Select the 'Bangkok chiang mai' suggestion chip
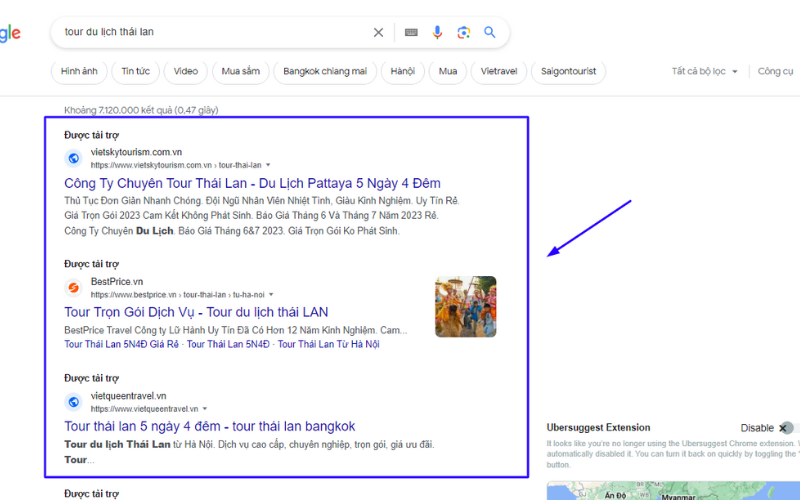Image resolution: width=800 pixels, height=500 pixels. point(325,71)
